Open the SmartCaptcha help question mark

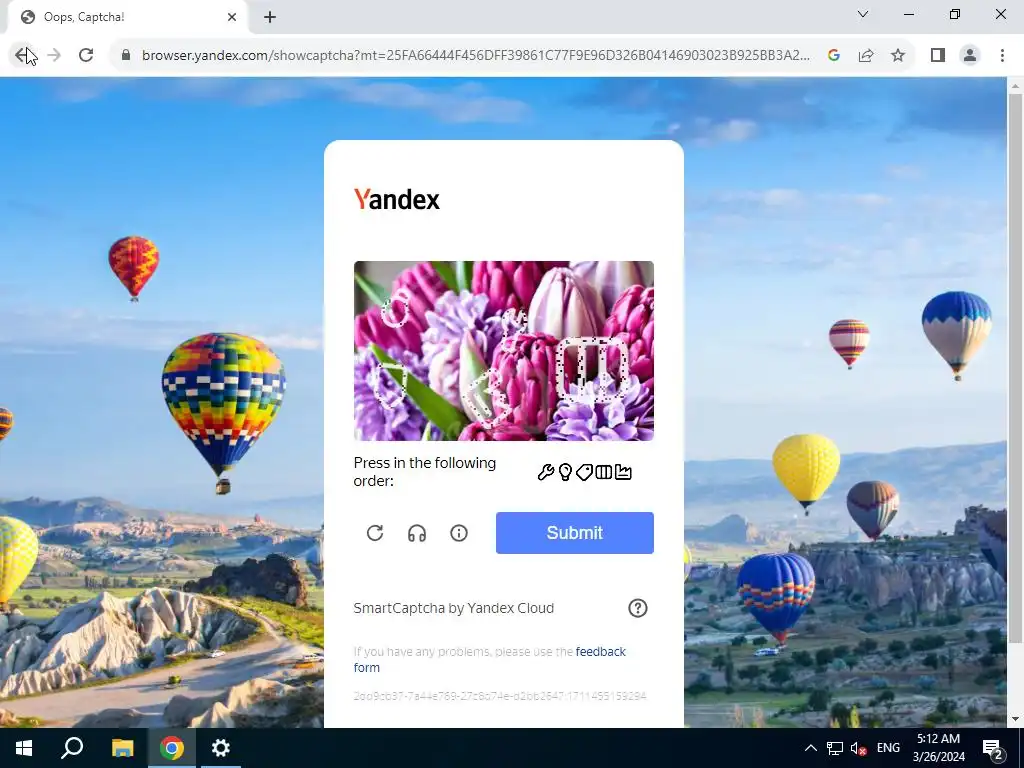click(638, 608)
